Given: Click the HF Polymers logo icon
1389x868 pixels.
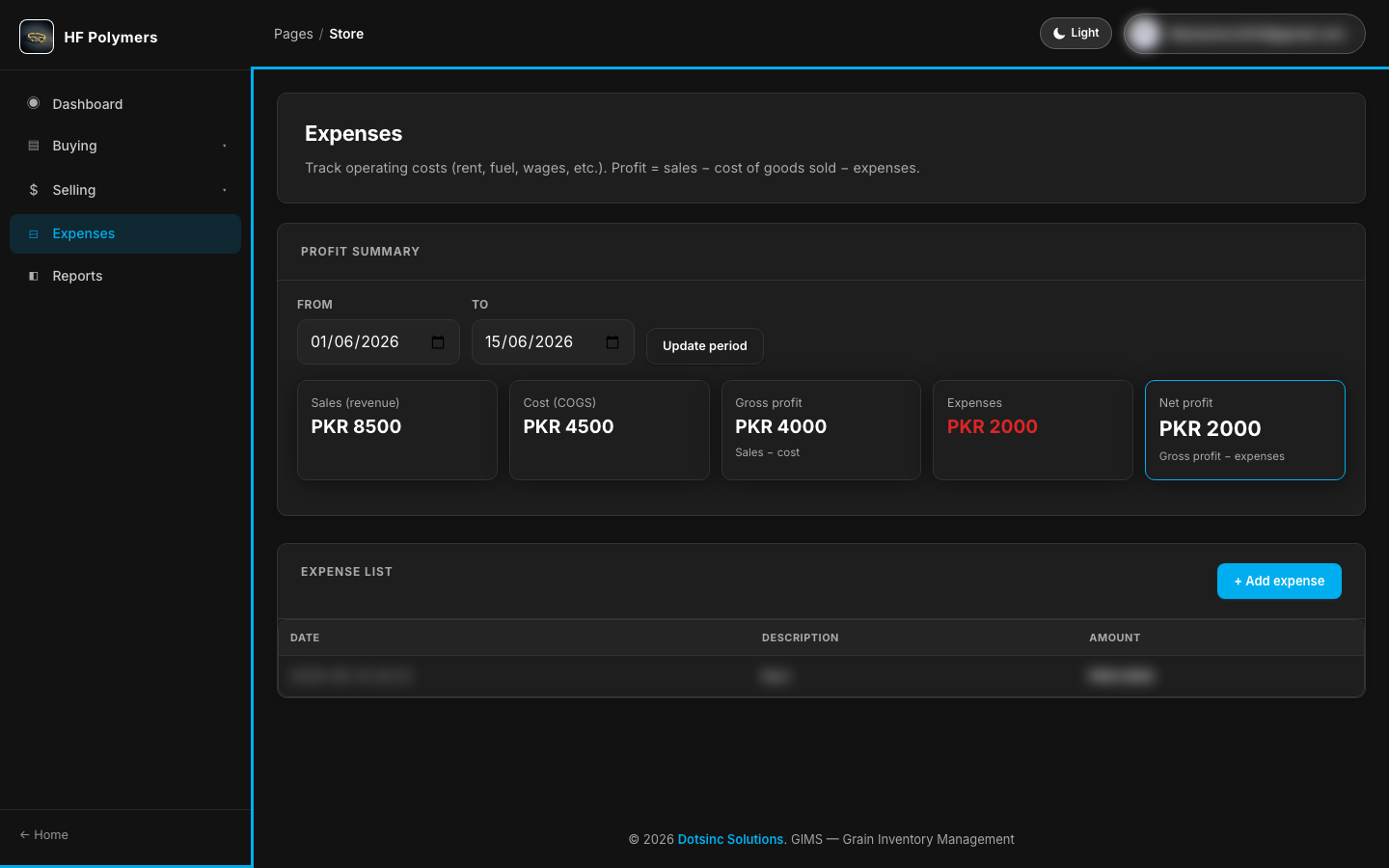Looking at the screenshot, I should [x=37, y=37].
